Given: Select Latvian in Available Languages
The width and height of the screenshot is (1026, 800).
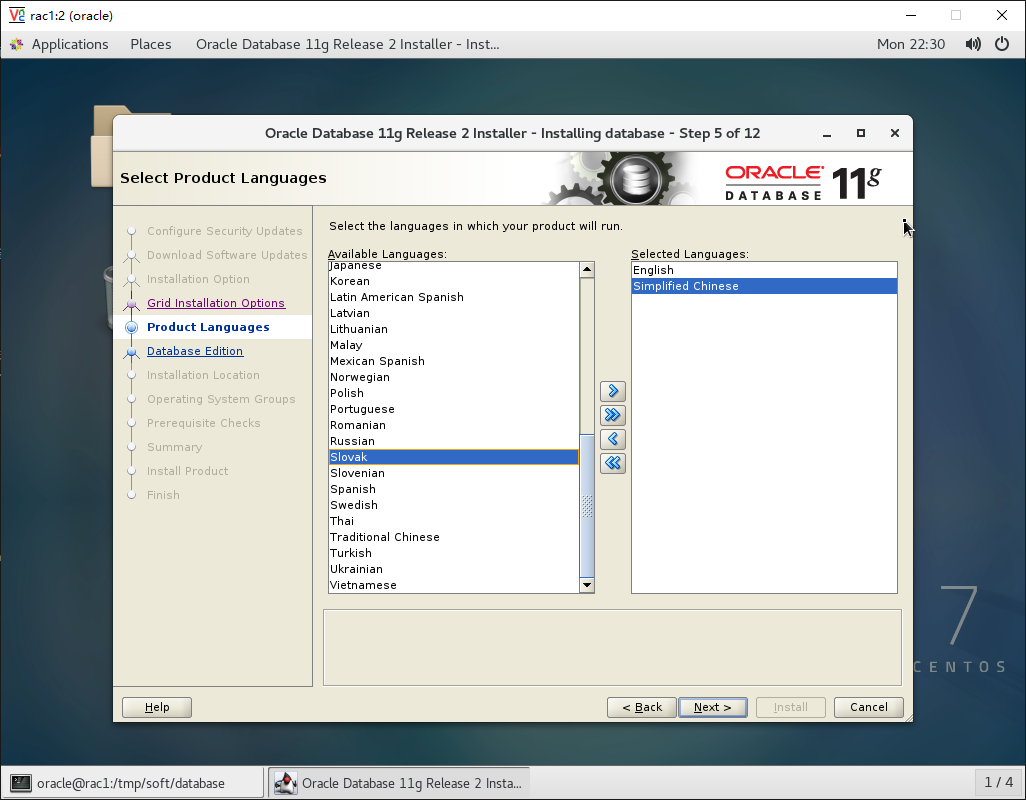Looking at the screenshot, I should click(x=453, y=313).
